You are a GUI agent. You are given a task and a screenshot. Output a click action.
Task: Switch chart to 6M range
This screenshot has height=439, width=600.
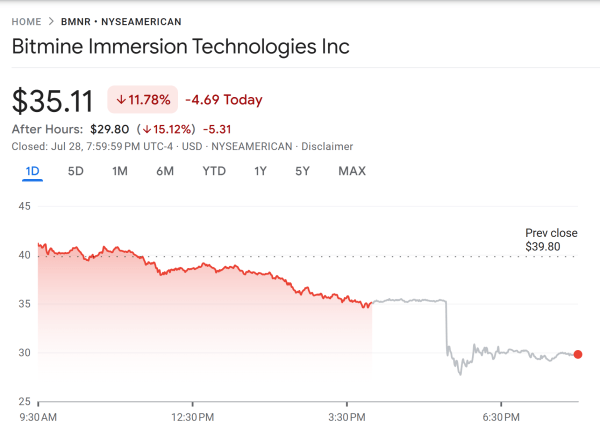165,171
